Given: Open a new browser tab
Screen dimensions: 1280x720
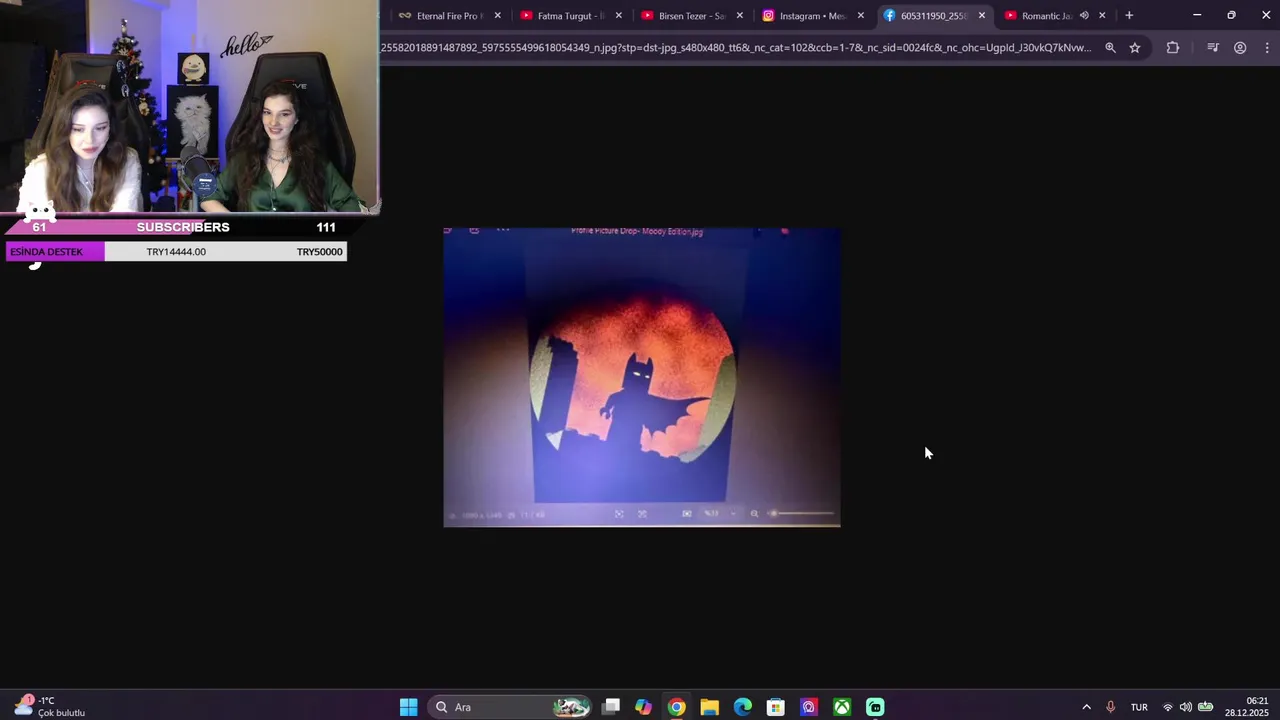Looking at the screenshot, I should click(x=1129, y=15).
